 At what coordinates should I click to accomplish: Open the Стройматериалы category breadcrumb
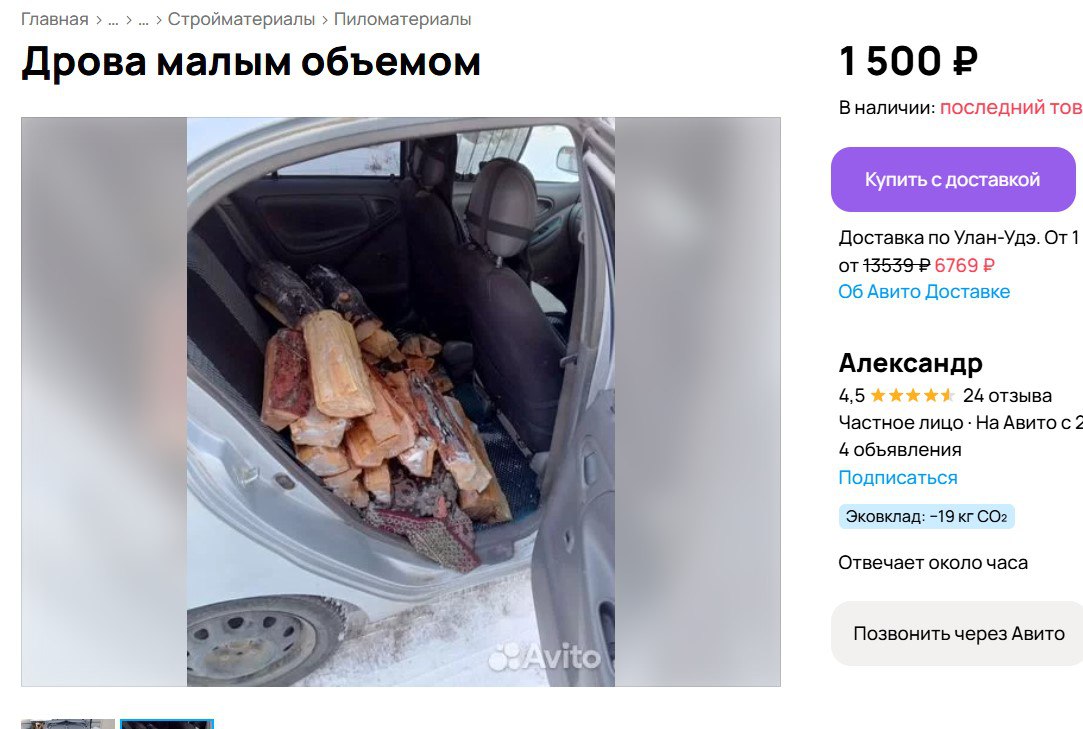click(x=241, y=19)
